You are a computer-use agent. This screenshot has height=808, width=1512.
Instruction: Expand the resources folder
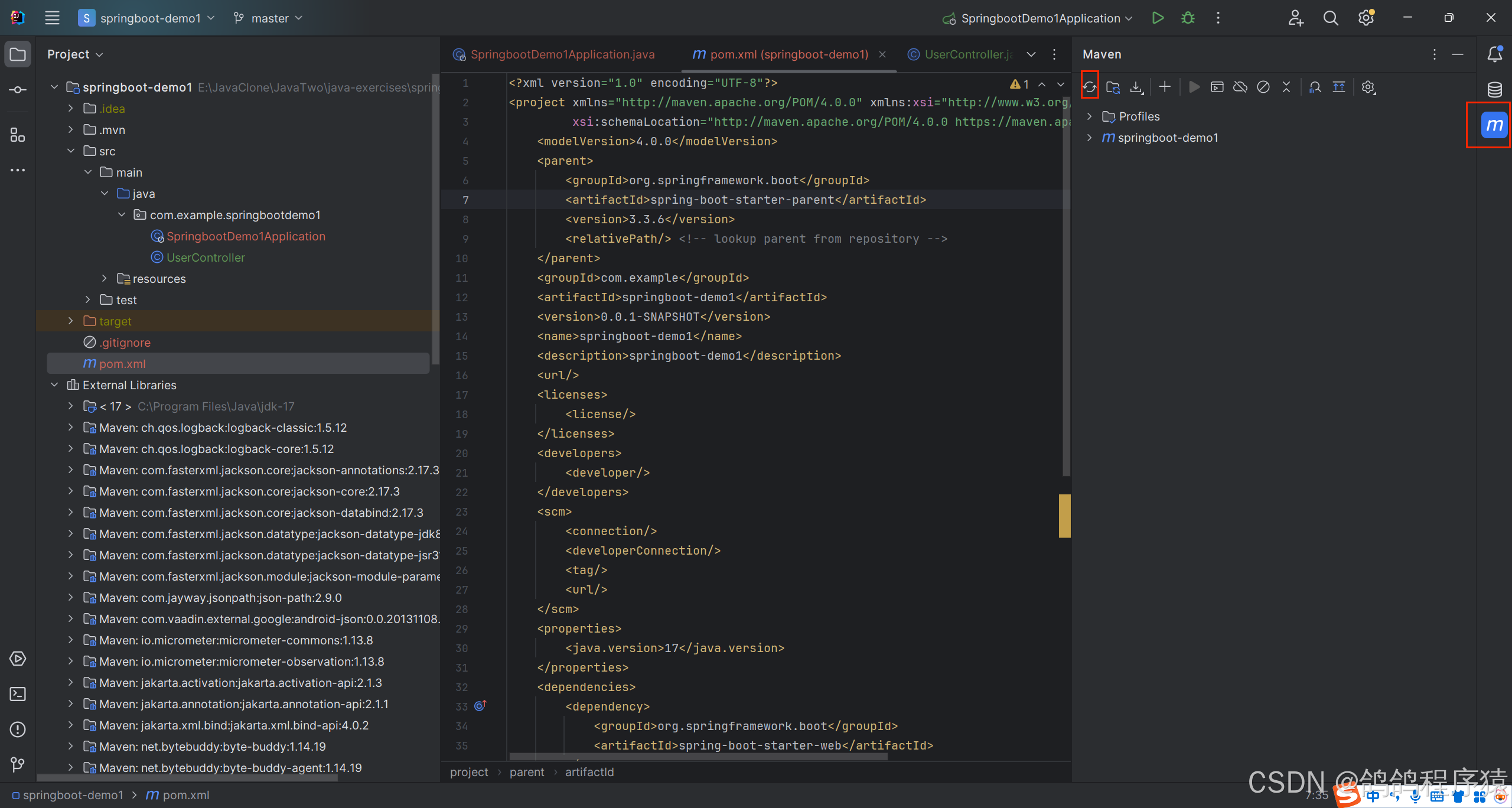104,278
